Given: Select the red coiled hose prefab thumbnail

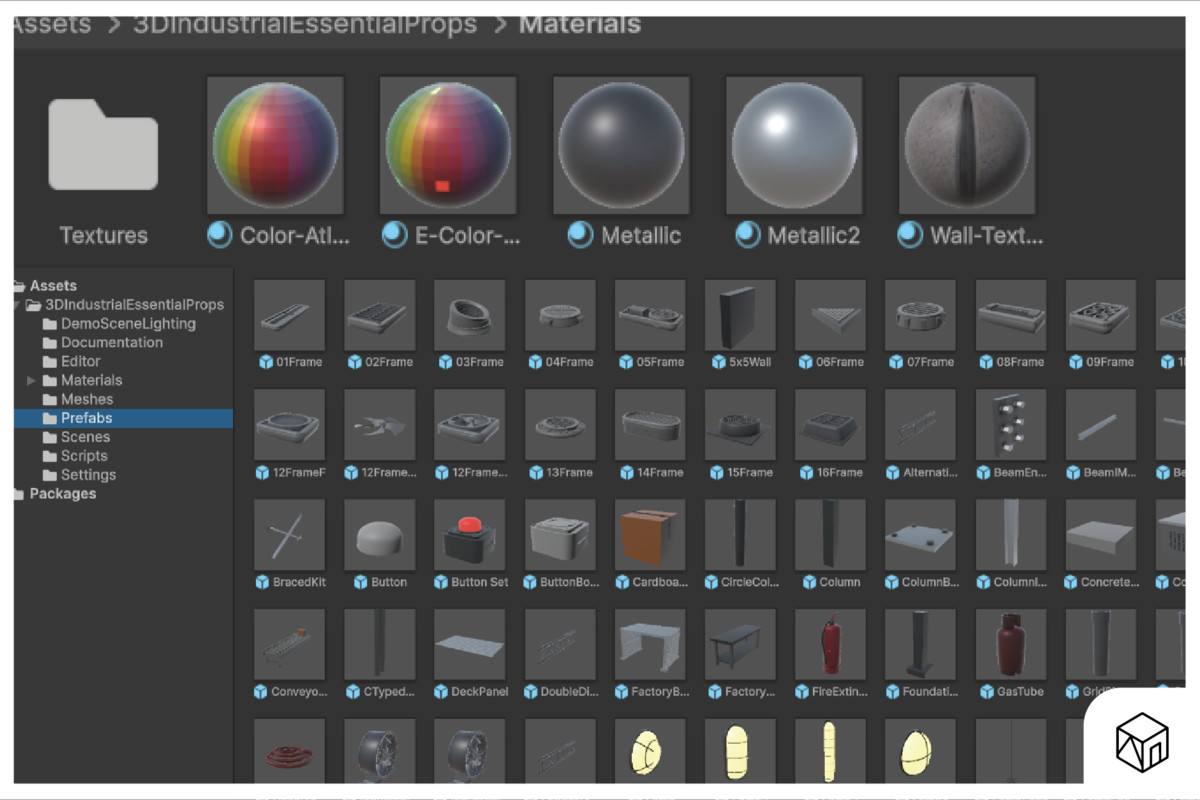Looking at the screenshot, I should click(x=290, y=752).
